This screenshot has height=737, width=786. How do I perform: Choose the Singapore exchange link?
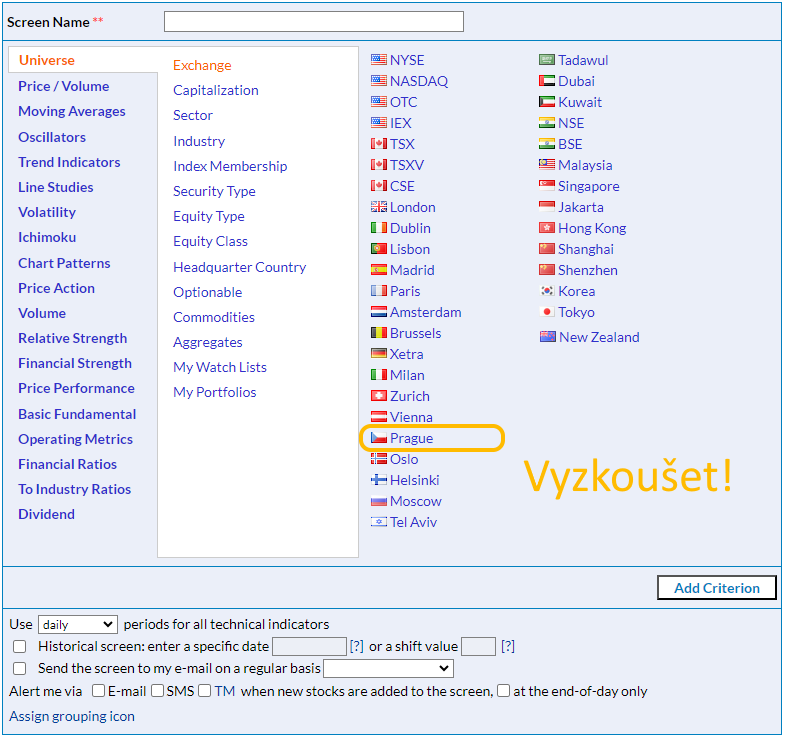(x=589, y=186)
